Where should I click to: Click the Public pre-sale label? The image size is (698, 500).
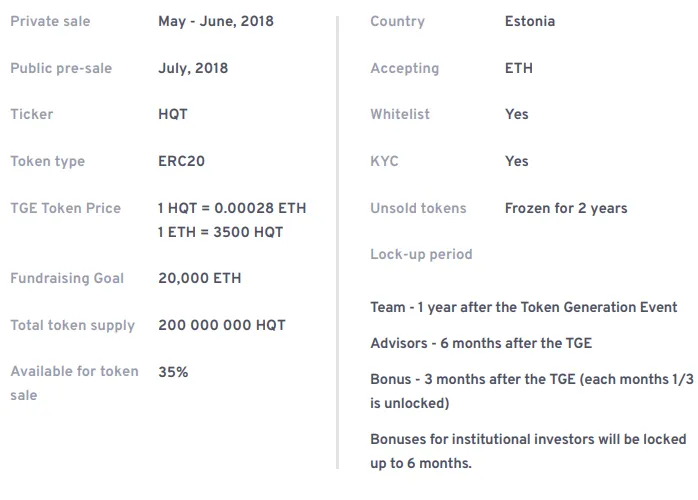click(x=61, y=68)
